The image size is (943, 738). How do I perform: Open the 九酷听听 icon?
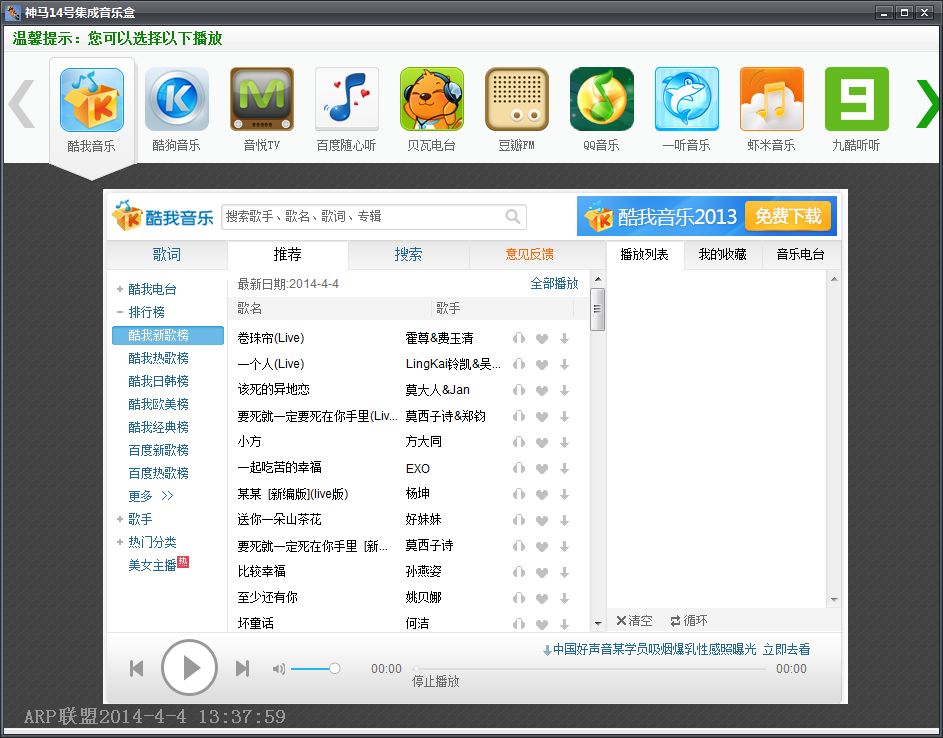coord(856,100)
